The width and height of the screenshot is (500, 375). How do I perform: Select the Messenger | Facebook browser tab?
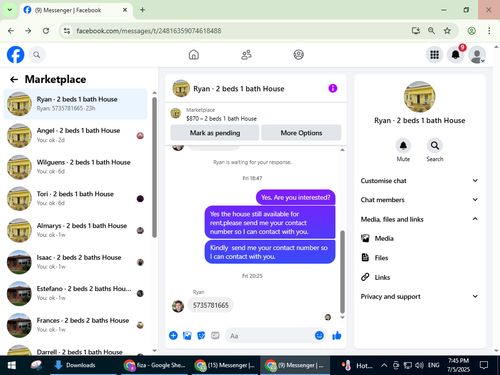75,10
